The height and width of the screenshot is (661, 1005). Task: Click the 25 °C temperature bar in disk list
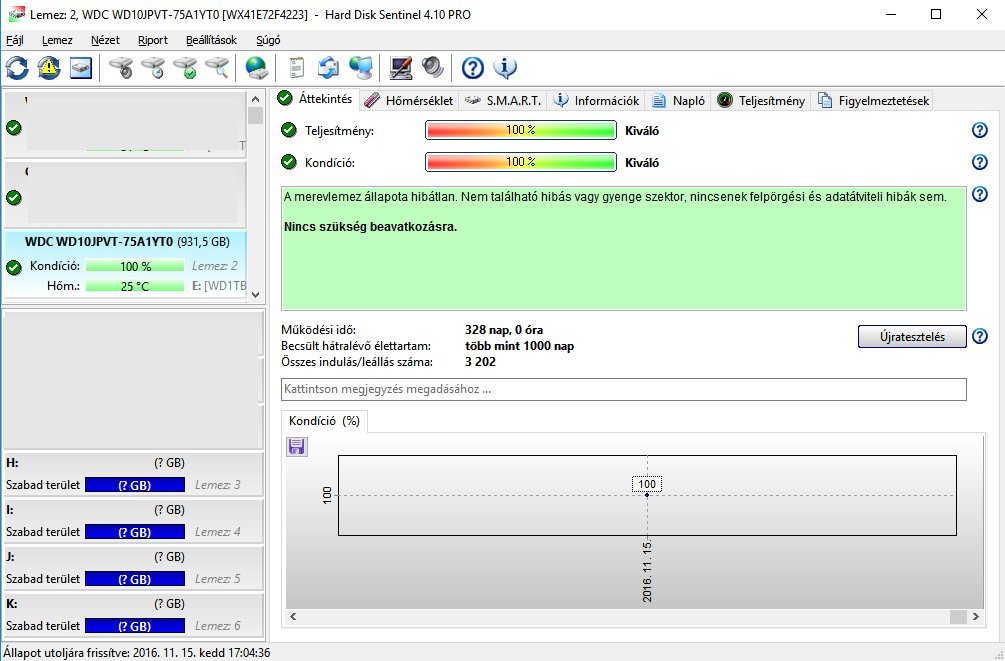click(x=135, y=286)
